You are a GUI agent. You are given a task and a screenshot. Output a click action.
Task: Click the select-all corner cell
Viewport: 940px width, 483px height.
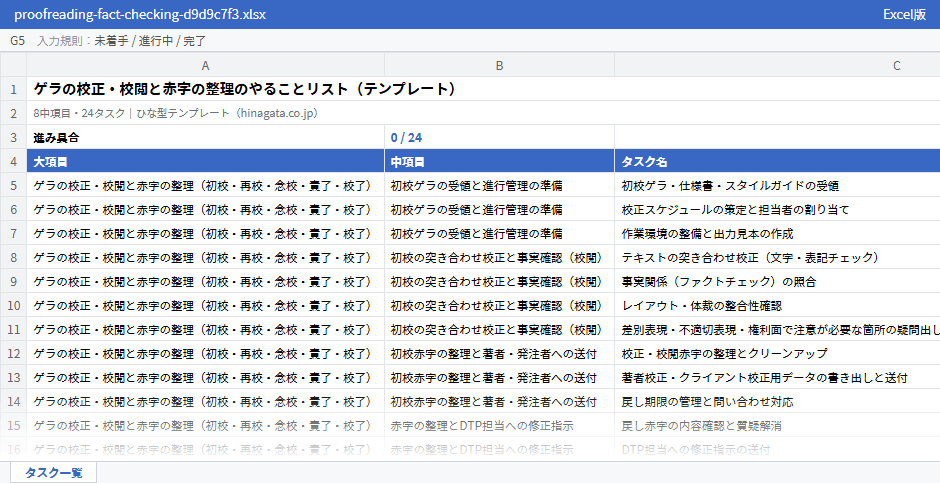[x=13, y=65]
